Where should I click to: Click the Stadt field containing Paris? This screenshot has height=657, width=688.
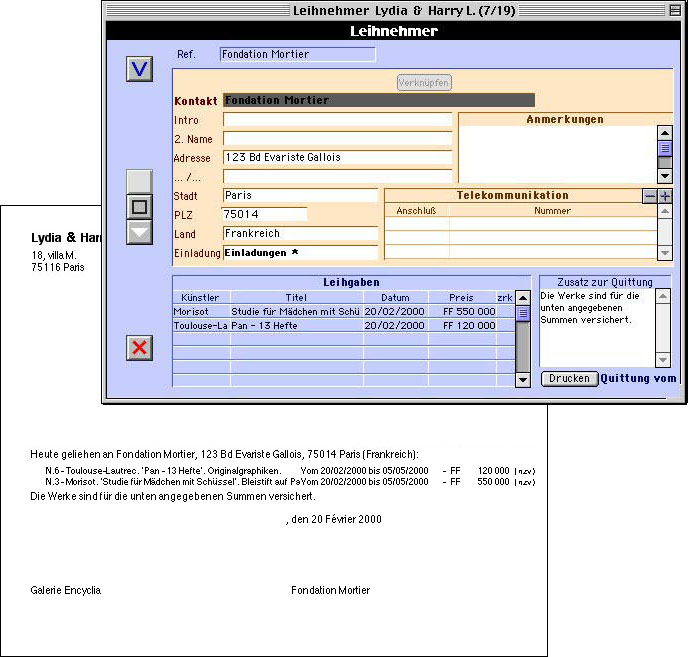point(301,195)
